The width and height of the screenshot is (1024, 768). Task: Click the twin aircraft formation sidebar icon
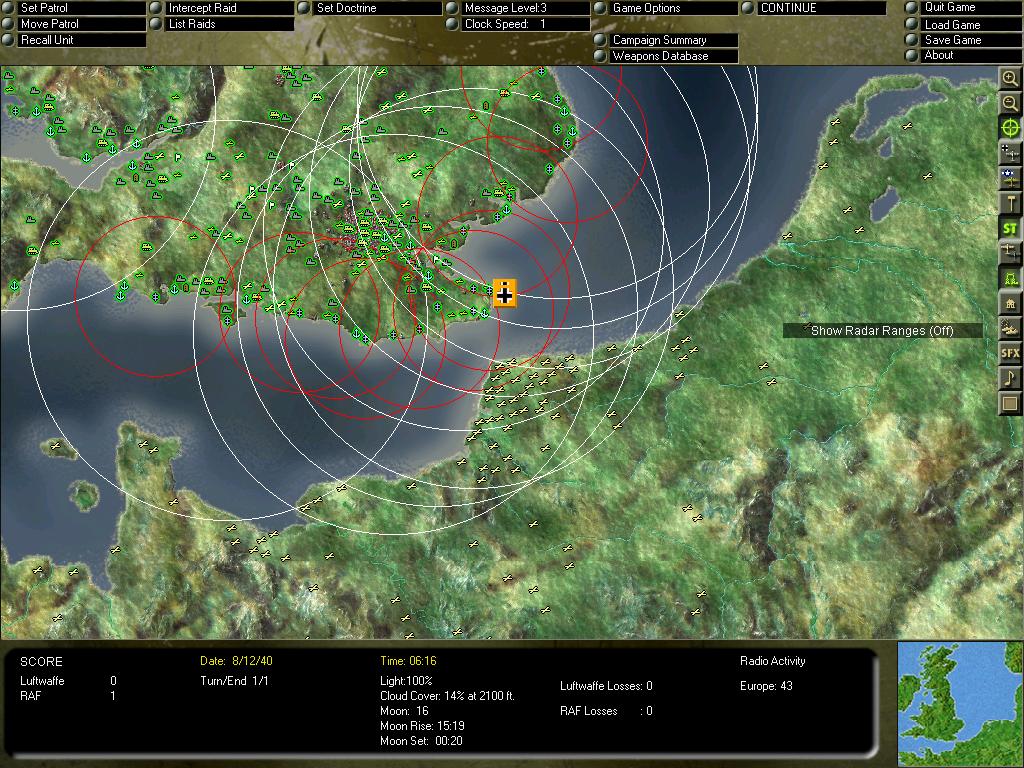point(1010,253)
